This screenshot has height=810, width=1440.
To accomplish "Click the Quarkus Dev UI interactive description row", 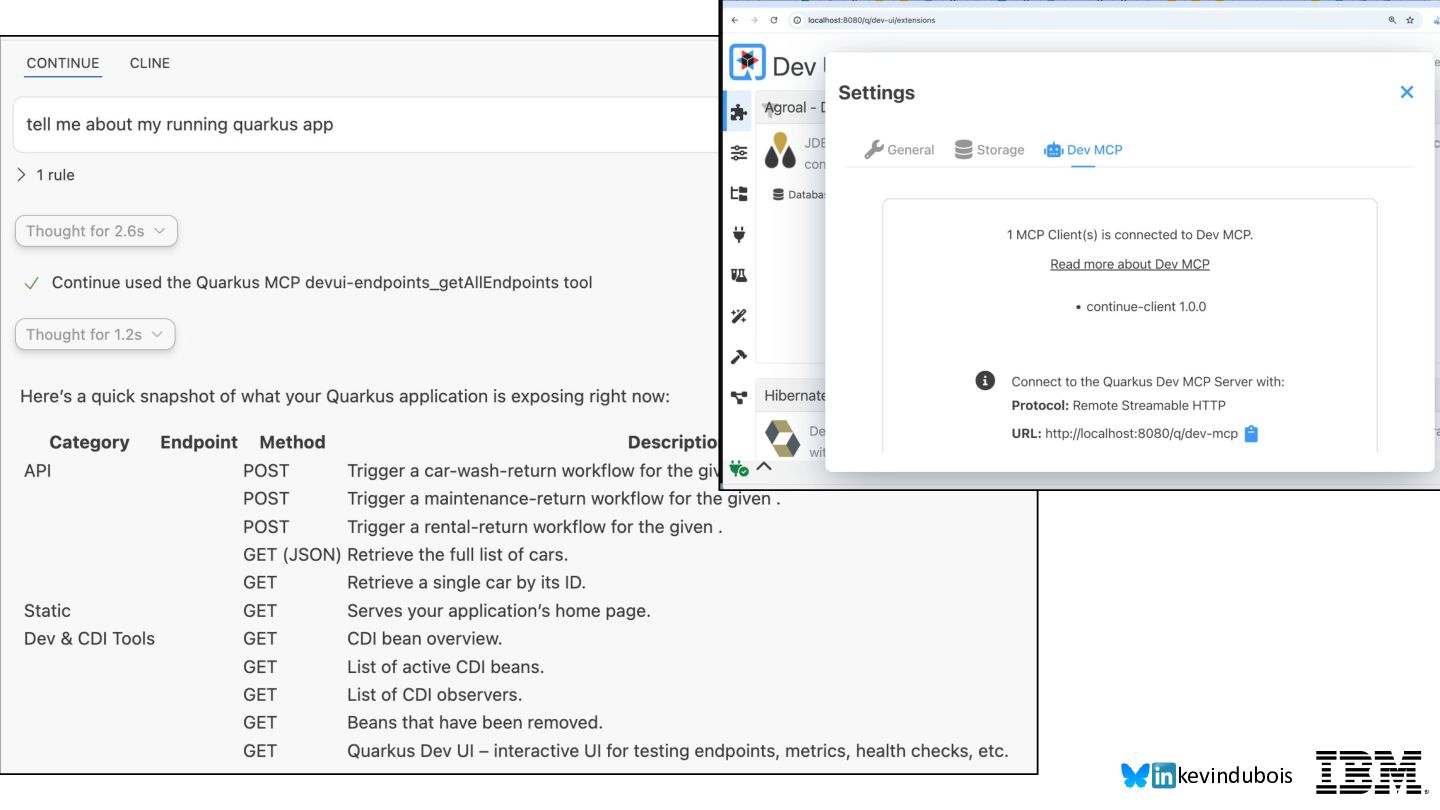I will [677, 750].
